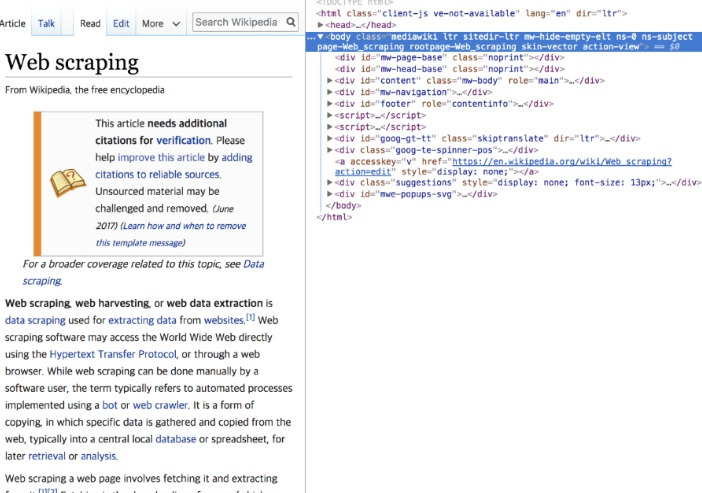The height and width of the screenshot is (493, 702).
Task: Switch to the Talk tab
Action: pyautogui.click(x=46, y=23)
